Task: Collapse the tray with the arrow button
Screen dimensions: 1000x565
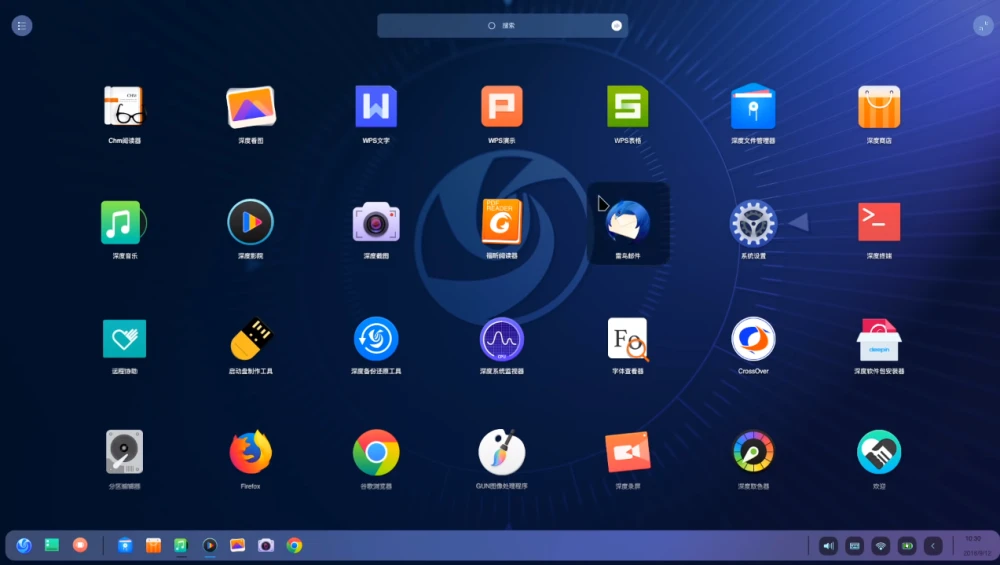Action: pos(933,546)
